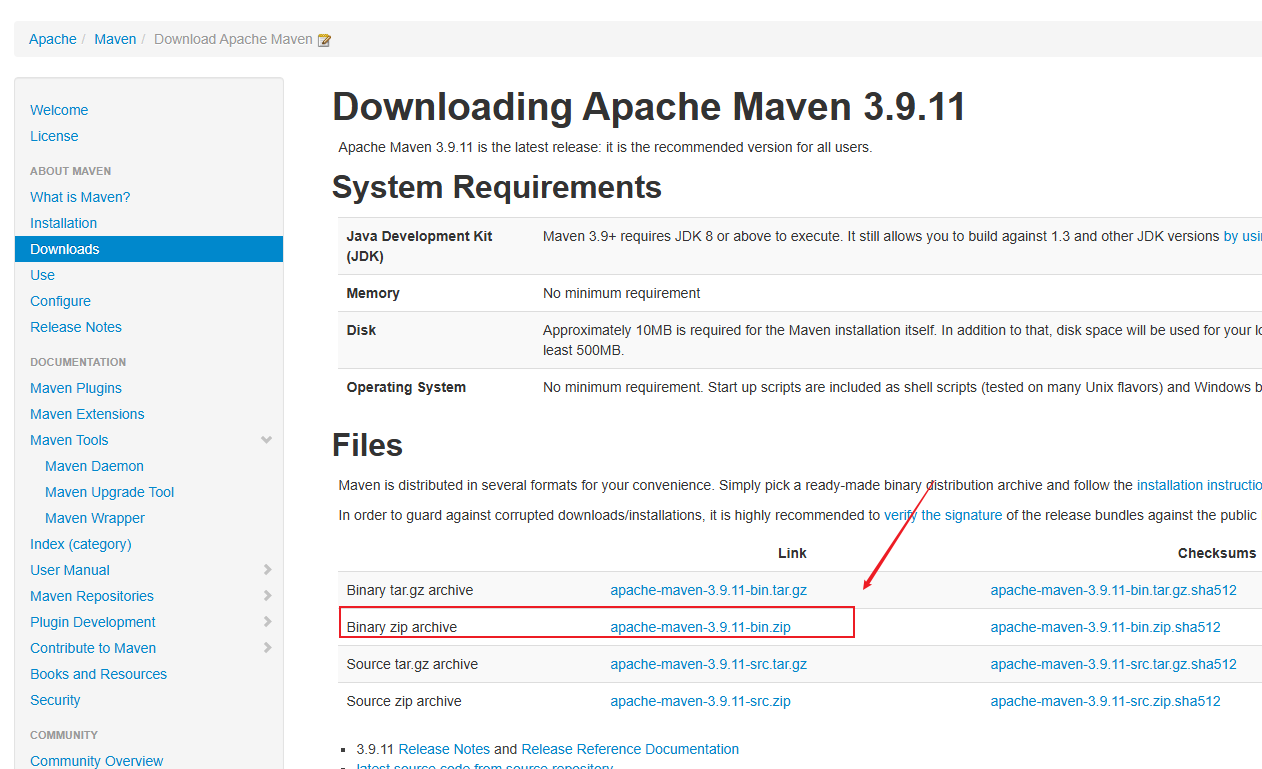
Task: Follow the verify the signature link
Action: coord(943,515)
